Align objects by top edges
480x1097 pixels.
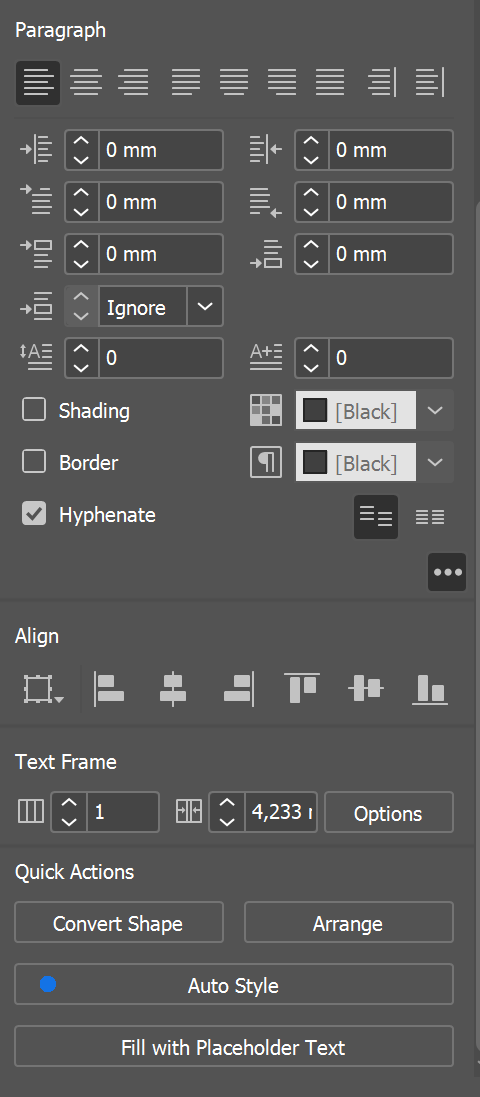pyautogui.click(x=302, y=688)
